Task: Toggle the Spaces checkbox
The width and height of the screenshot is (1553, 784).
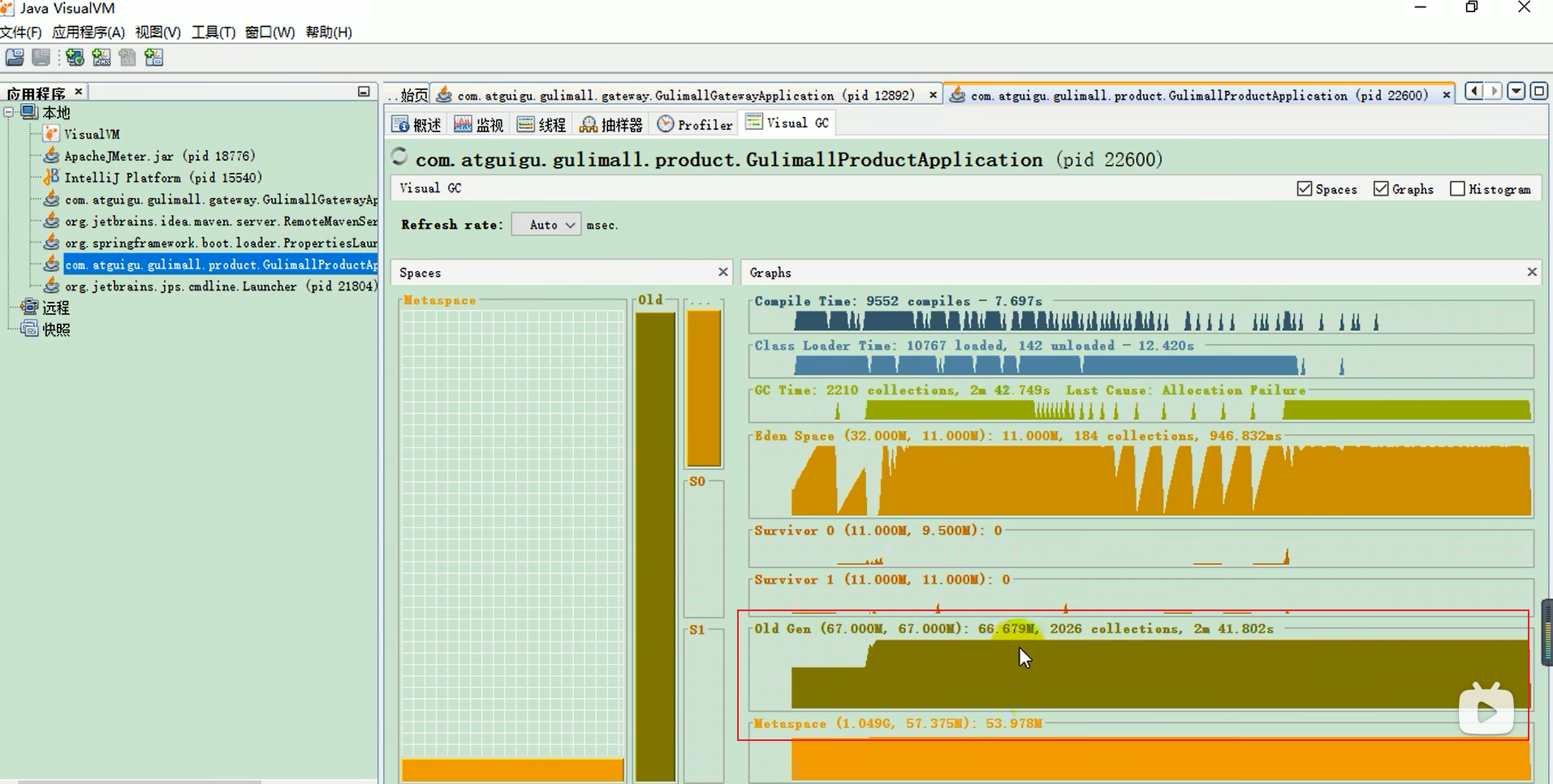Action: 1305,188
